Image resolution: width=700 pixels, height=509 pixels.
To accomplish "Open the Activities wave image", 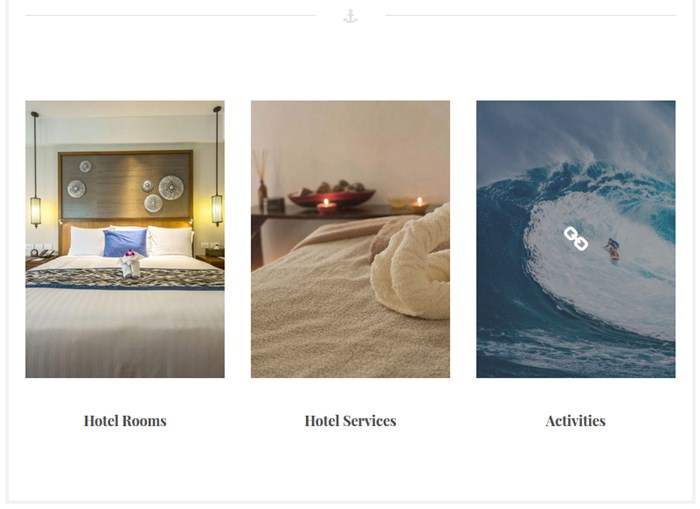I will pos(576,239).
